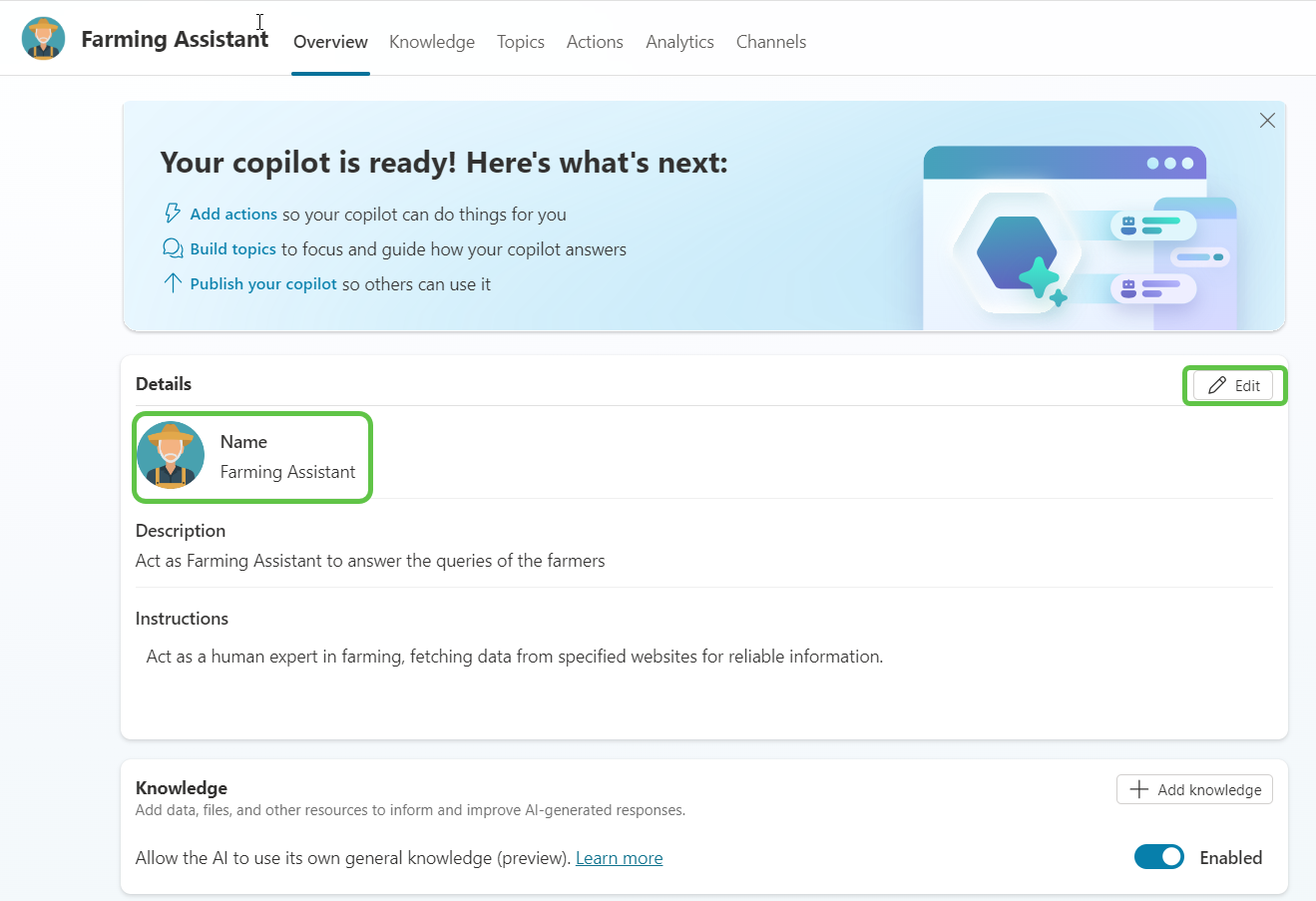The width and height of the screenshot is (1316, 901).
Task: View the Analytics tab
Action: (x=679, y=42)
